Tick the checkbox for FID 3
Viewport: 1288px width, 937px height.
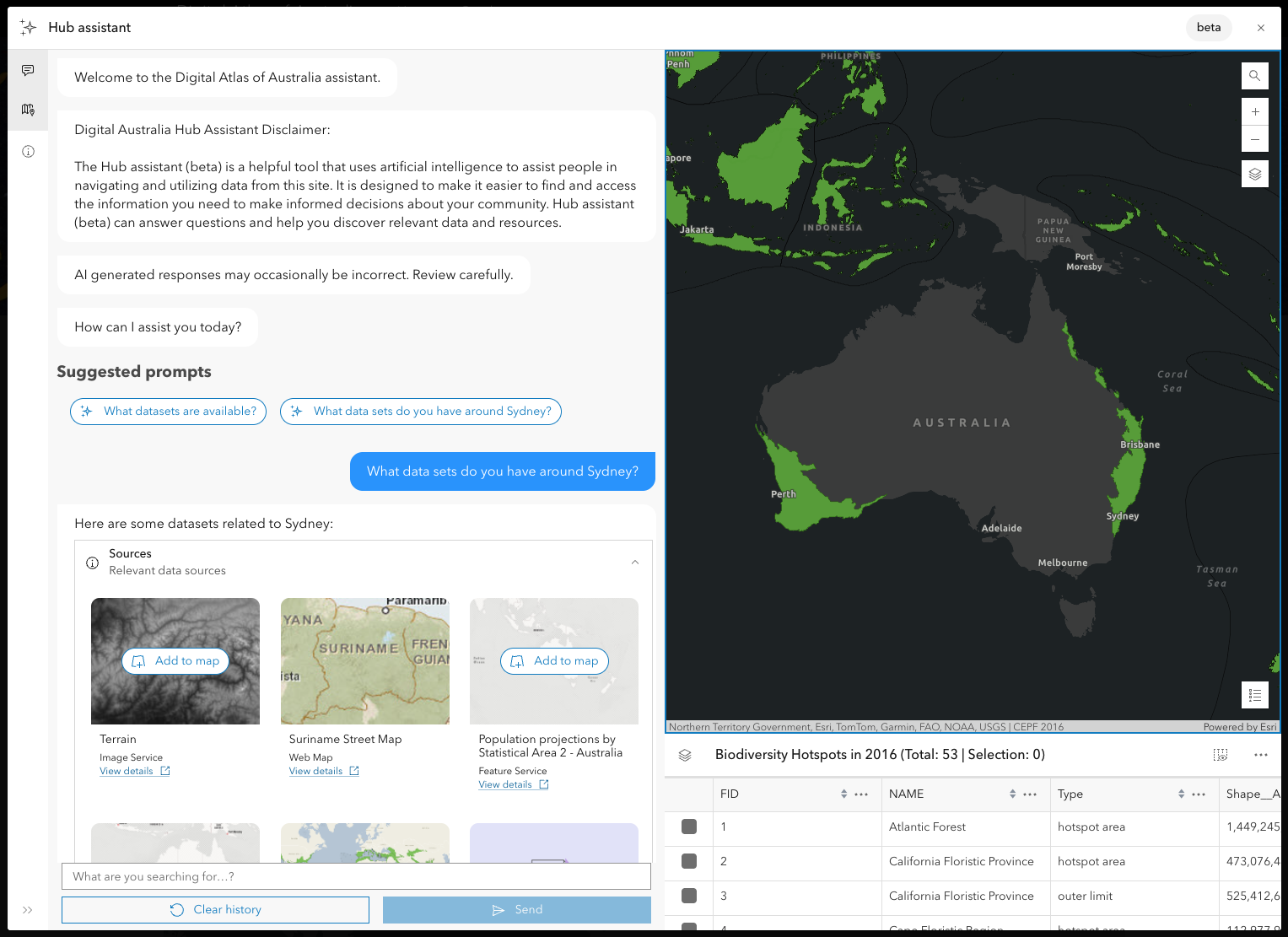[689, 896]
